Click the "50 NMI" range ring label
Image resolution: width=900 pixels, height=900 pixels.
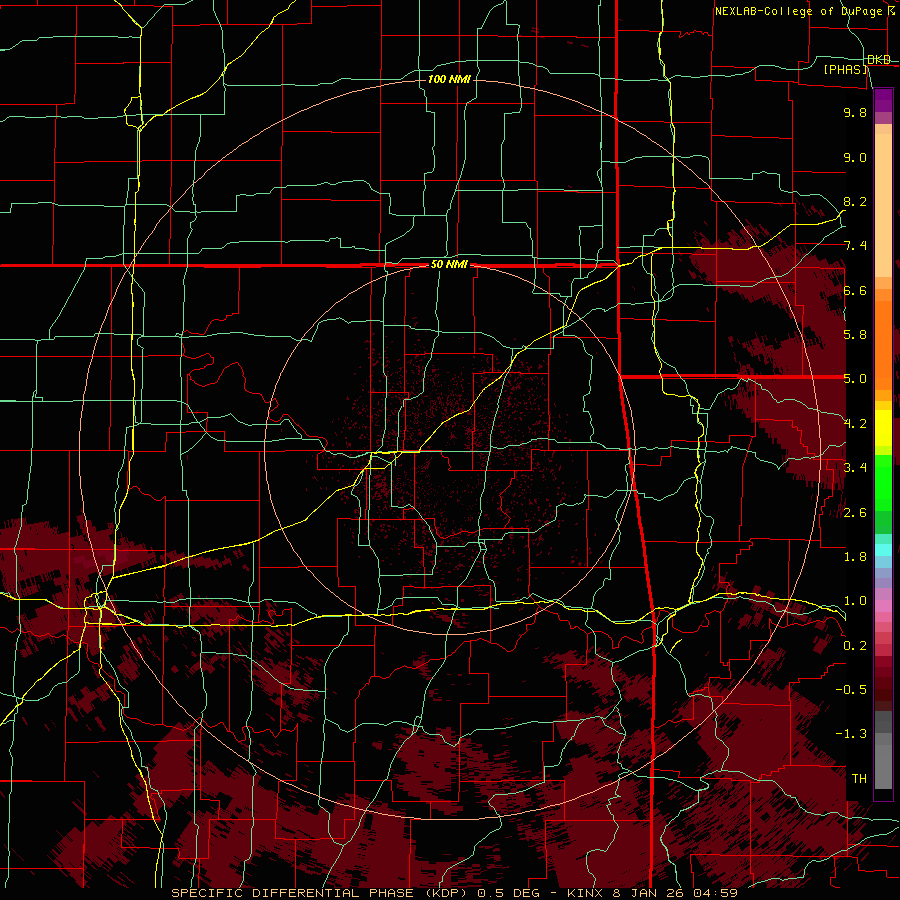click(449, 265)
